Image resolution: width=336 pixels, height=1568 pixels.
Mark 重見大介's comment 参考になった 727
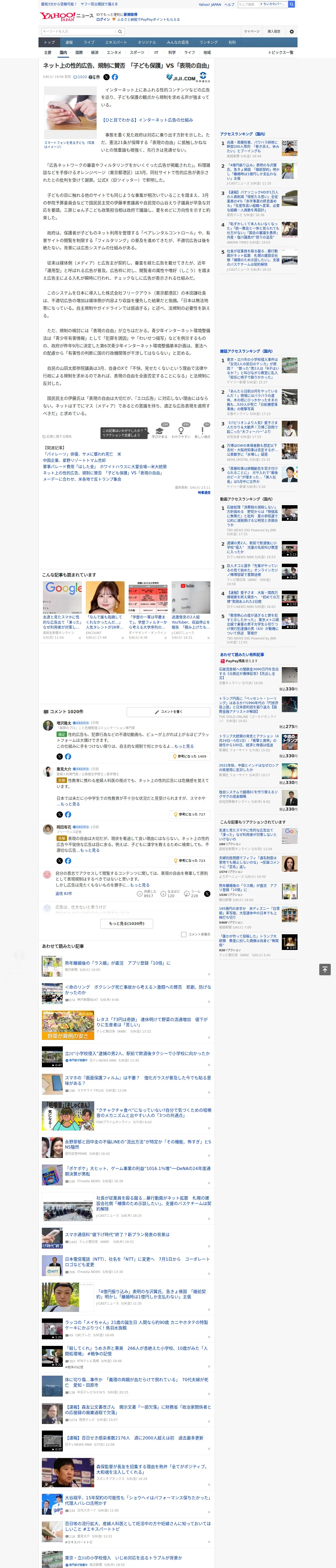click(190, 814)
